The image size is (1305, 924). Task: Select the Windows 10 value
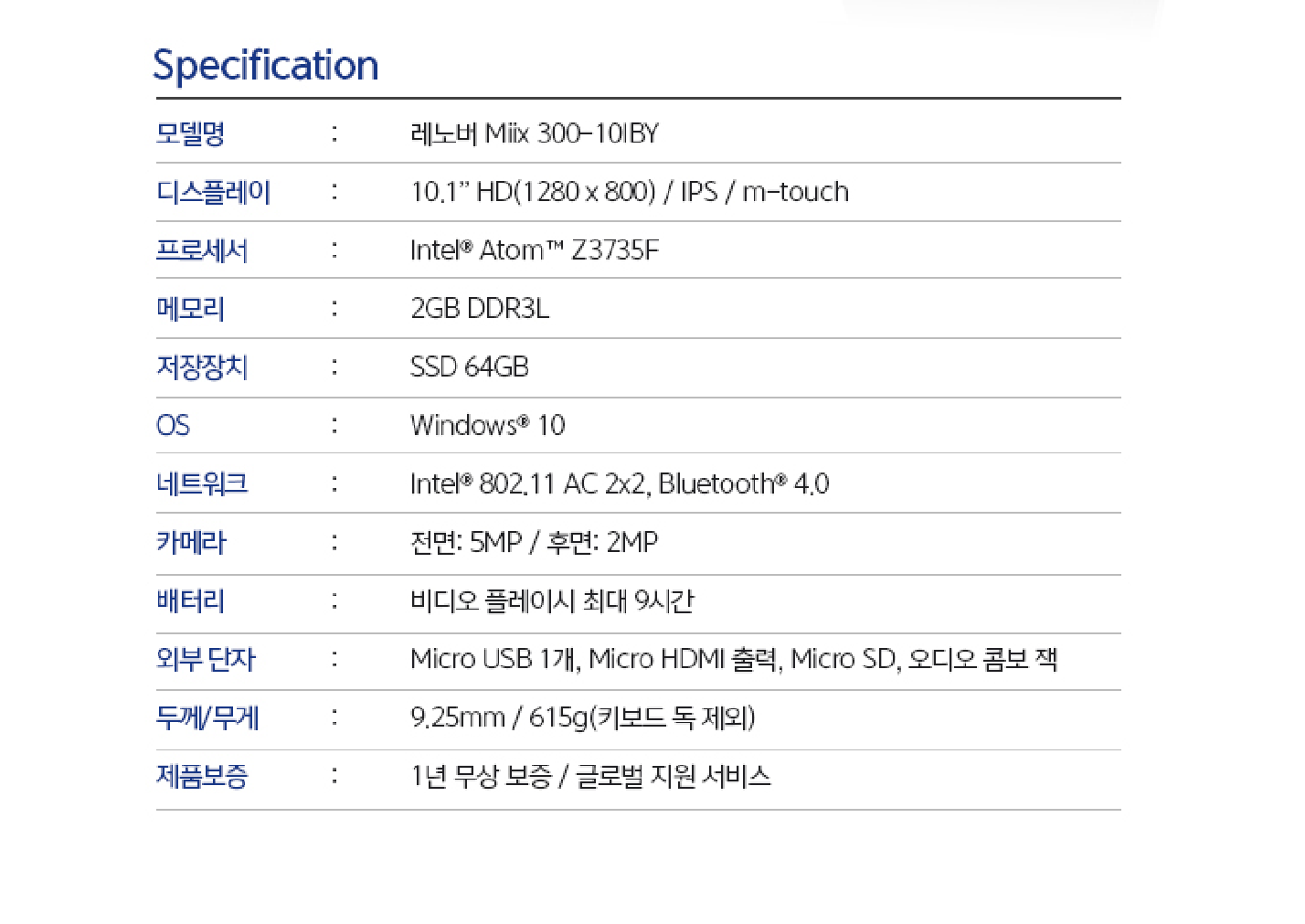[x=488, y=426]
